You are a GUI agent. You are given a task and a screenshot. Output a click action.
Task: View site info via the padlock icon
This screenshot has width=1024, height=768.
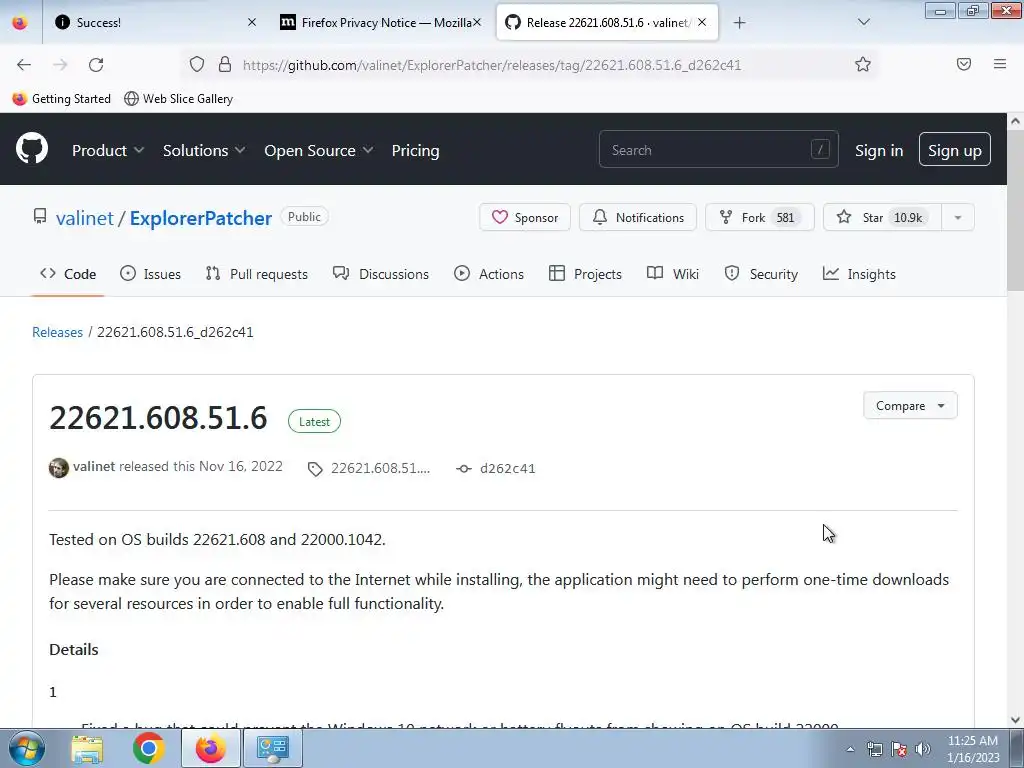[225, 64]
